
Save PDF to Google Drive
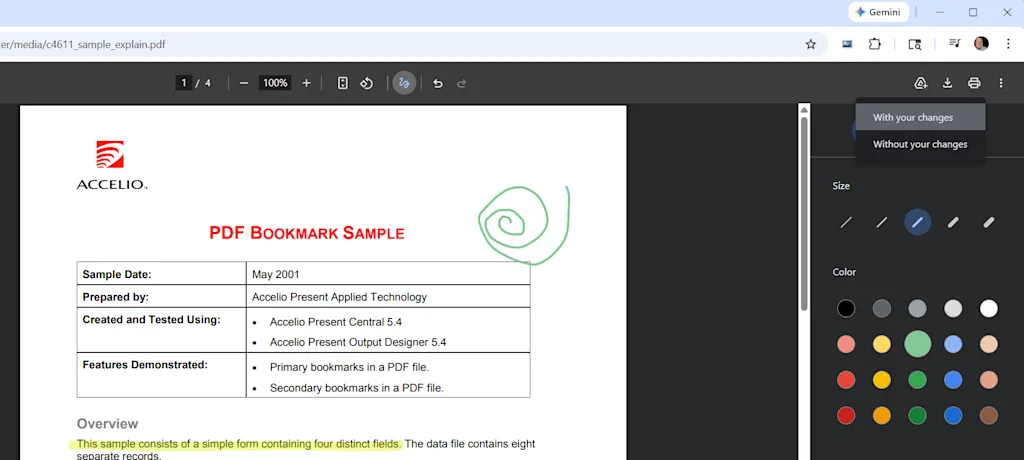[x=921, y=83]
